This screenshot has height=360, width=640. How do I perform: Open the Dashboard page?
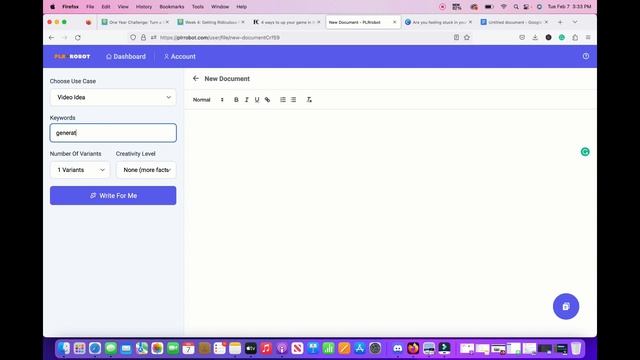point(126,56)
